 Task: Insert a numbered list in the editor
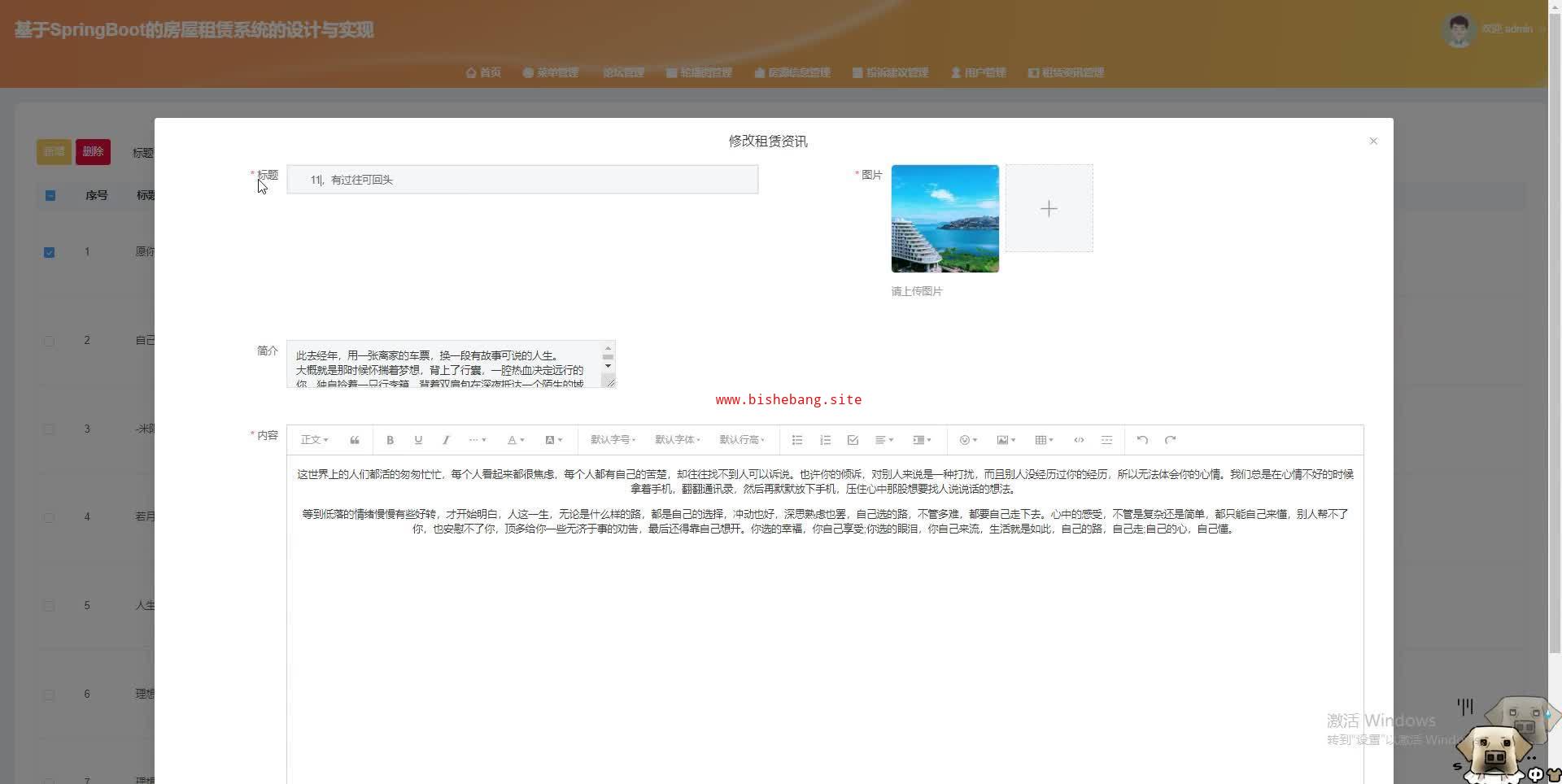tap(825, 440)
